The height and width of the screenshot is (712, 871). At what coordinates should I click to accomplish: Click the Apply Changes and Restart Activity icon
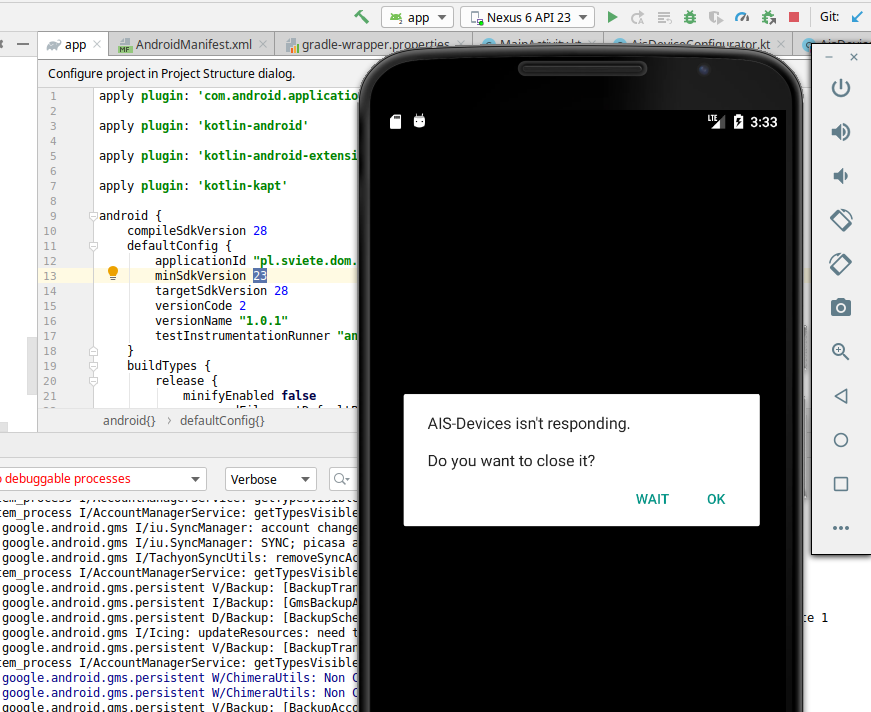(638, 18)
